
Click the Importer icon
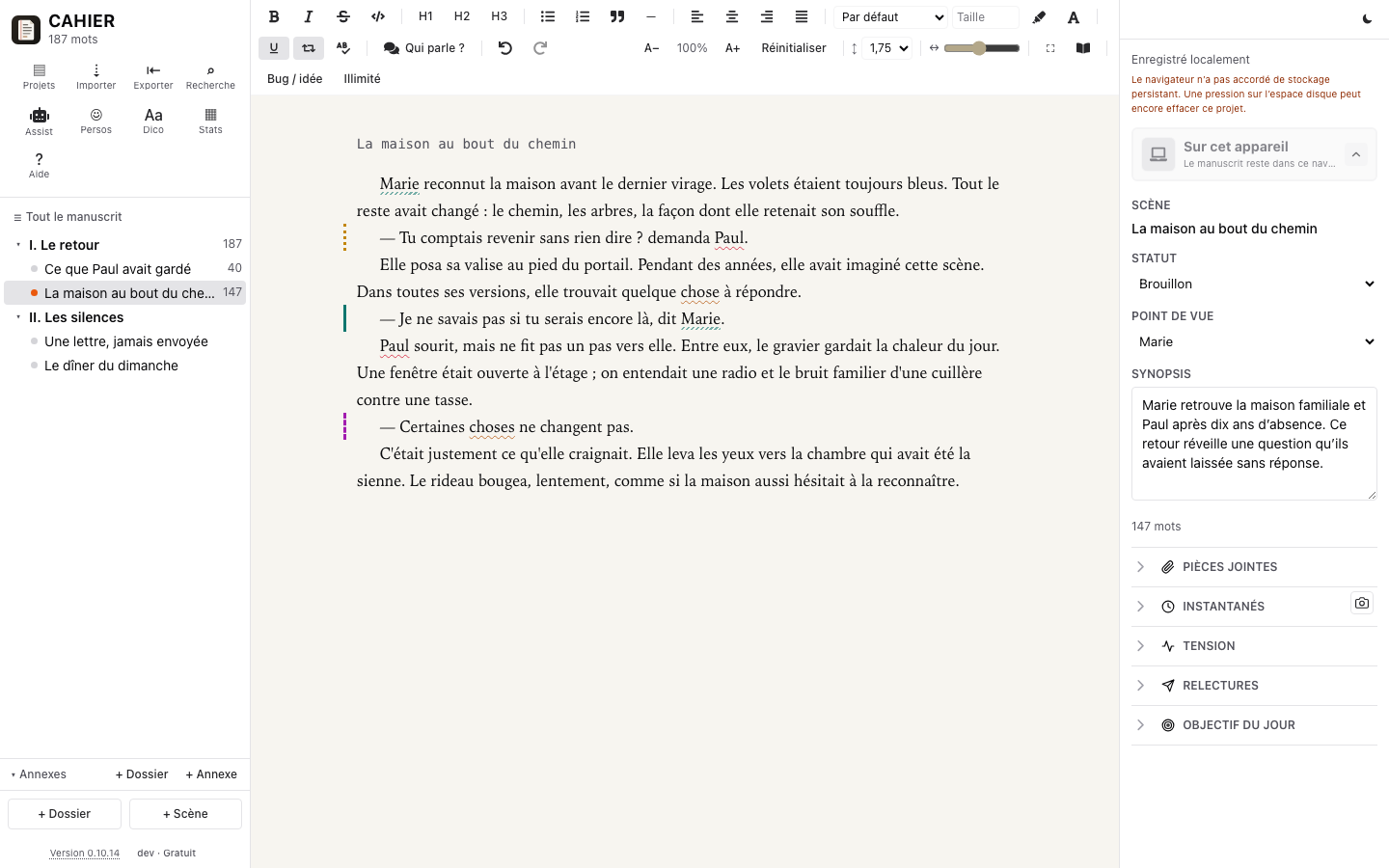click(x=96, y=76)
